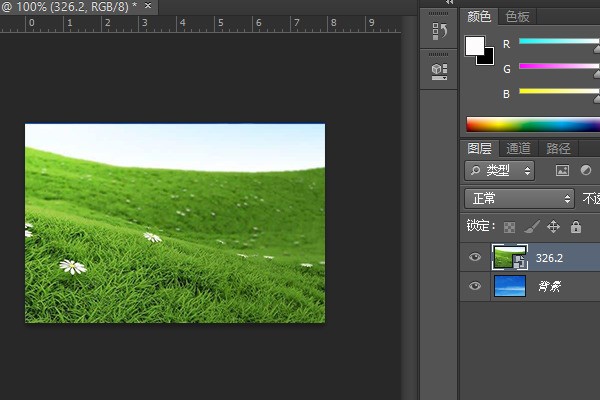Switch to the 色板 tab
This screenshot has height=400, width=600.
pos(517,16)
